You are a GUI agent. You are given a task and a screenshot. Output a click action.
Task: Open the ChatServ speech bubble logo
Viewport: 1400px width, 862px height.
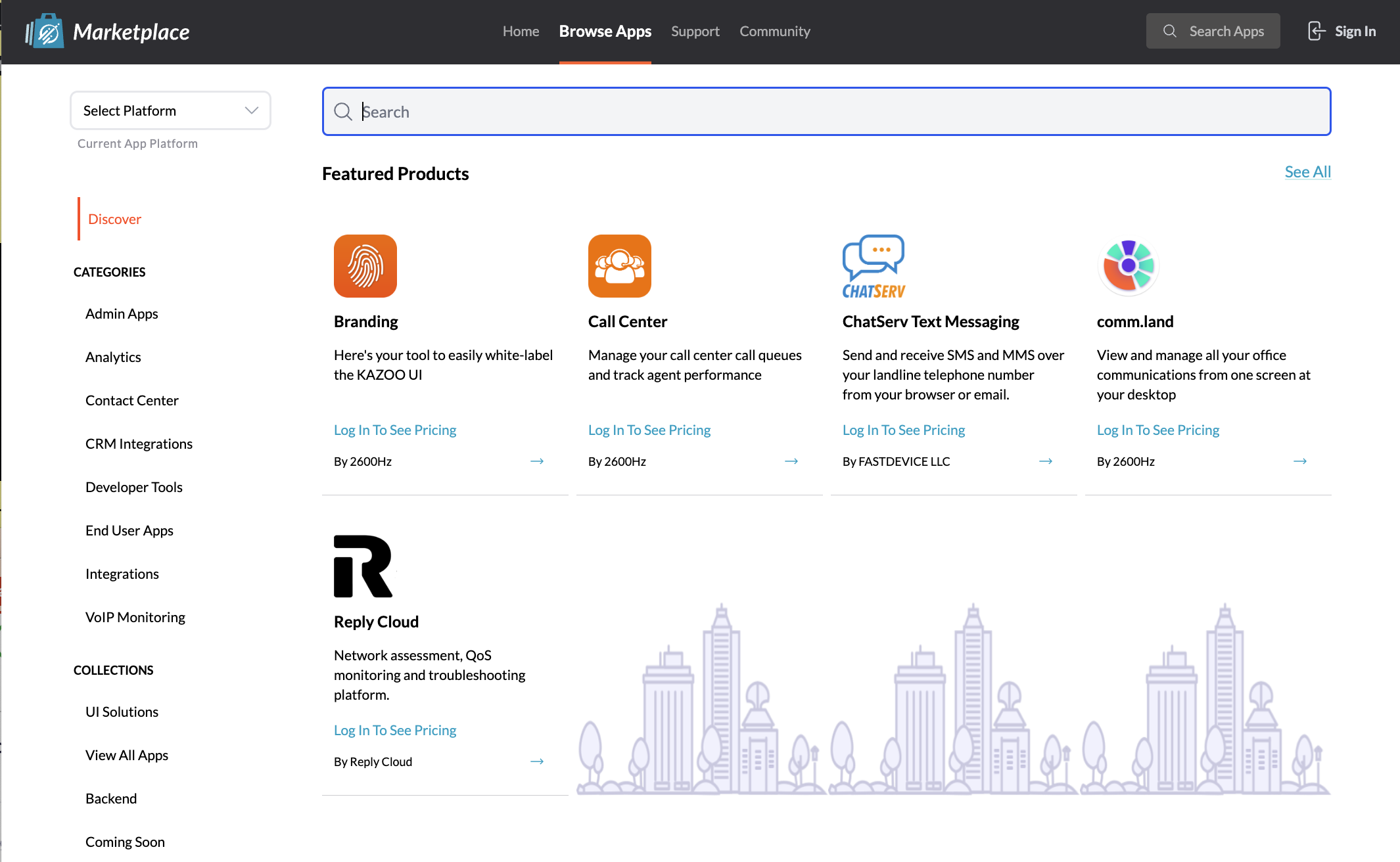coord(874,266)
